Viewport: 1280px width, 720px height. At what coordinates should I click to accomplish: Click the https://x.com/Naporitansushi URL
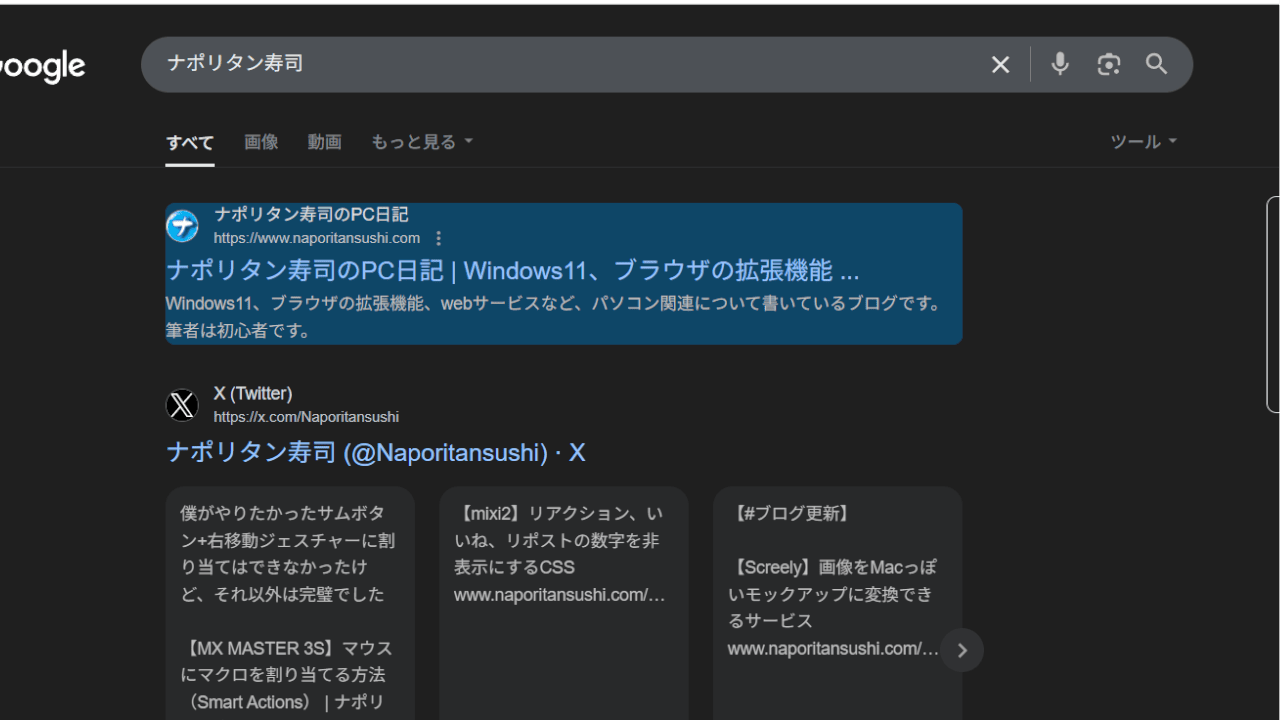click(306, 417)
